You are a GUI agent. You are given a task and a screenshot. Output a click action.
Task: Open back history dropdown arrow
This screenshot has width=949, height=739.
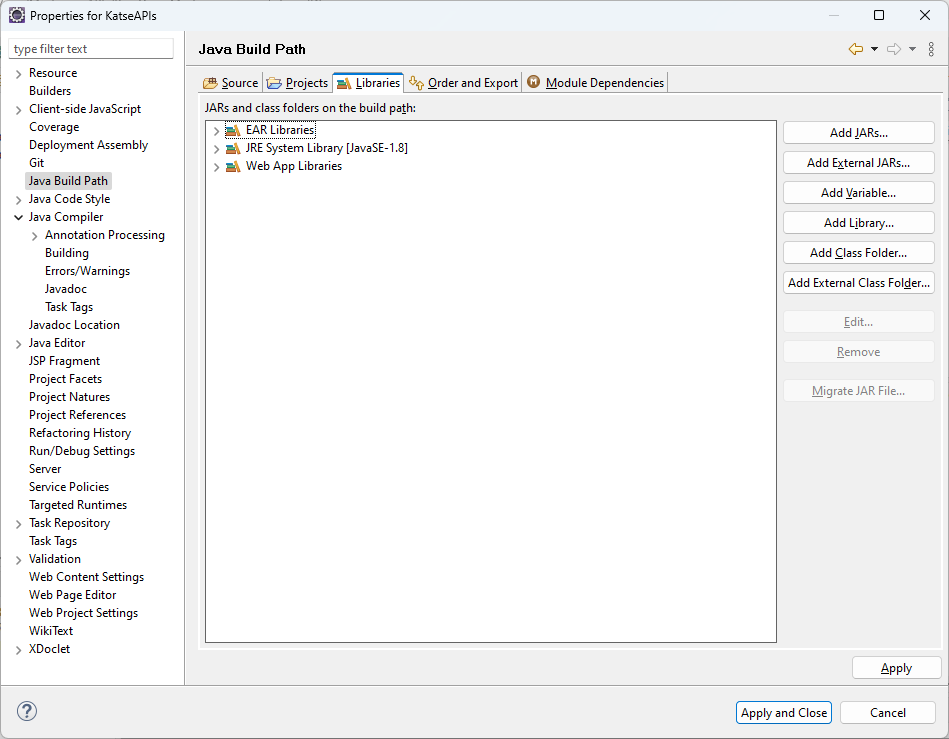coord(874,49)
